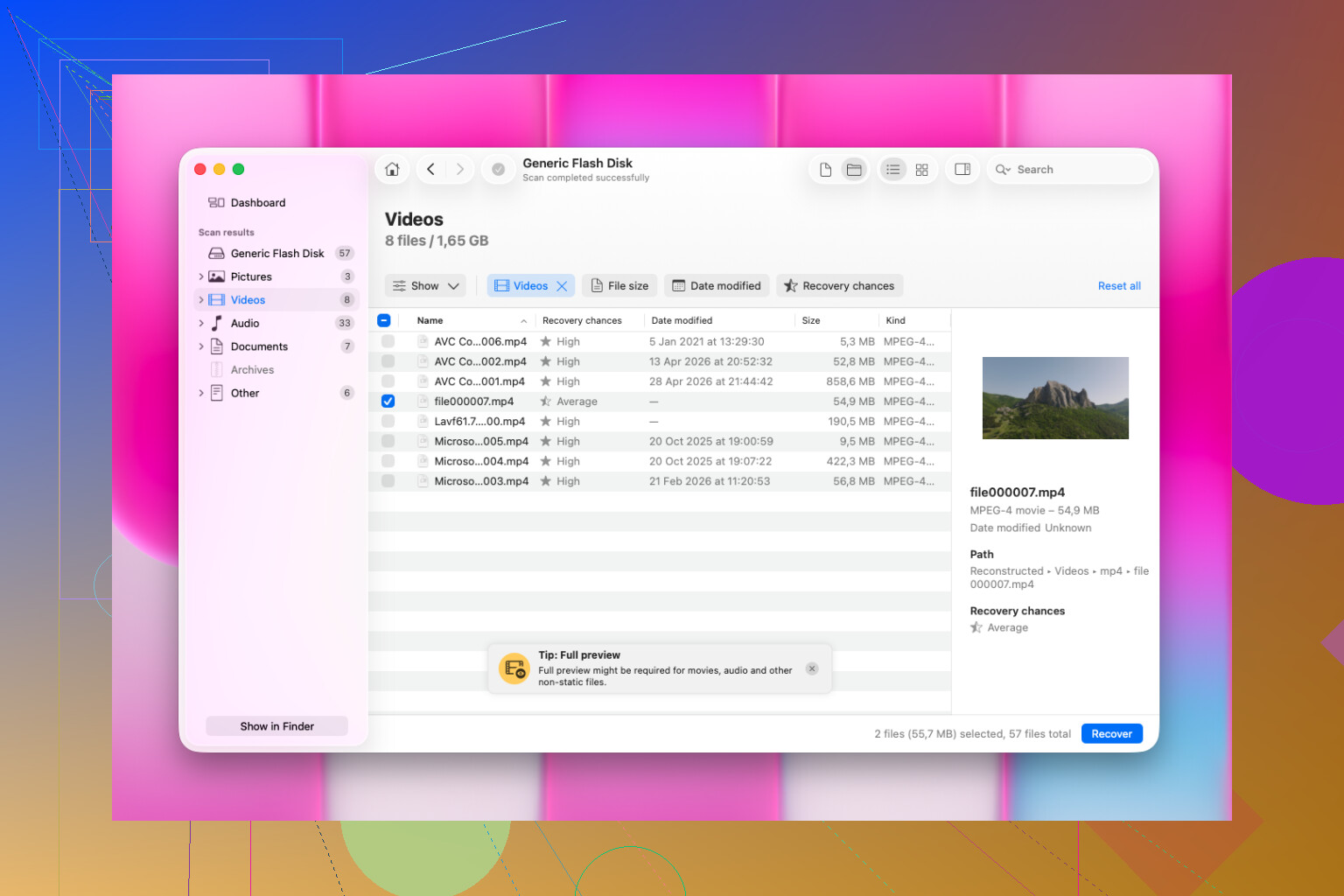Screen dimensions: 1344x896
Task: Navigate back with the left chevron
Action: 430,169
